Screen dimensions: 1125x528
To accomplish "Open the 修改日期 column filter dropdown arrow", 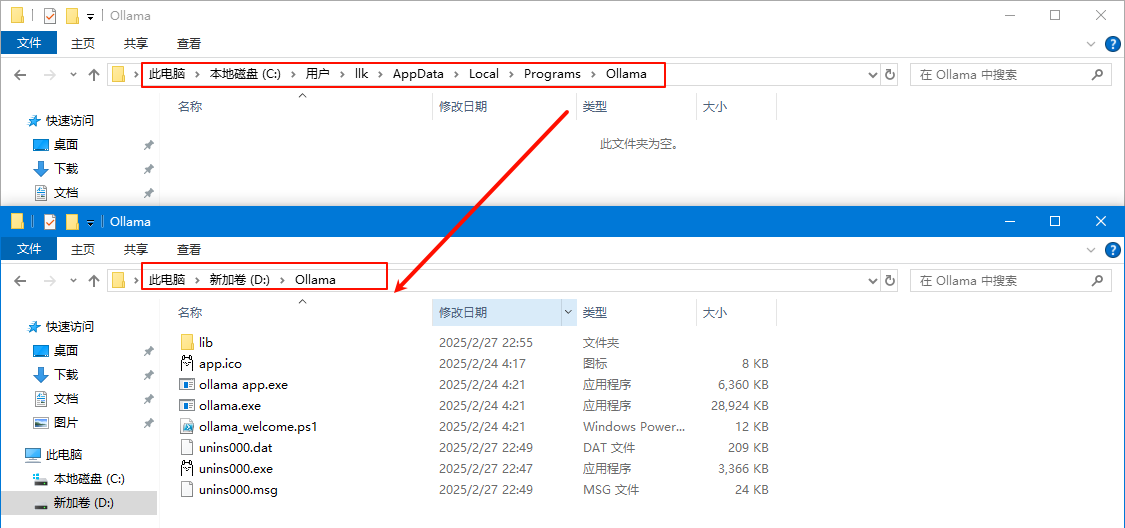I will [x=569, y=312].
